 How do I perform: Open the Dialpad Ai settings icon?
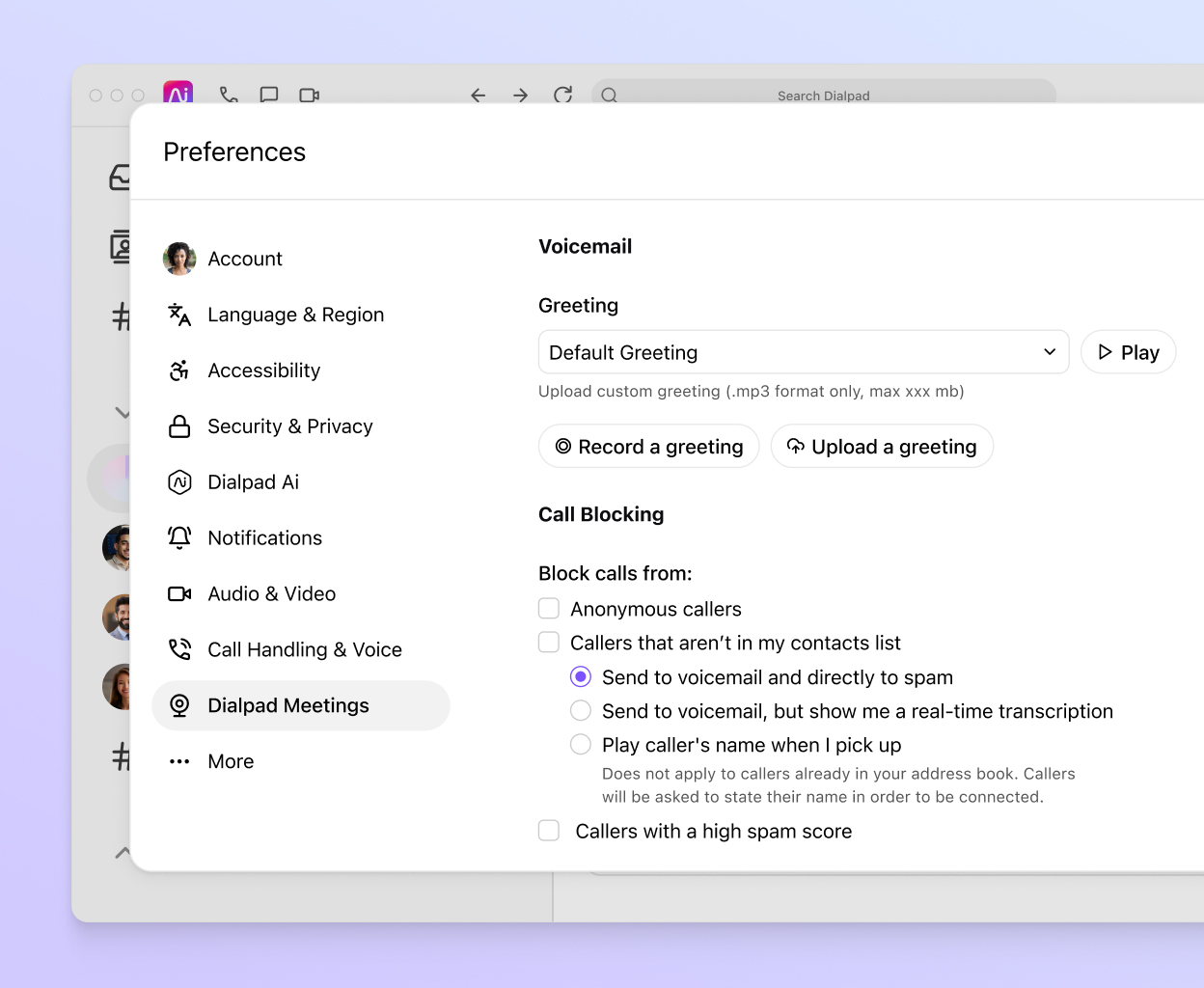(x=180, y=481)
